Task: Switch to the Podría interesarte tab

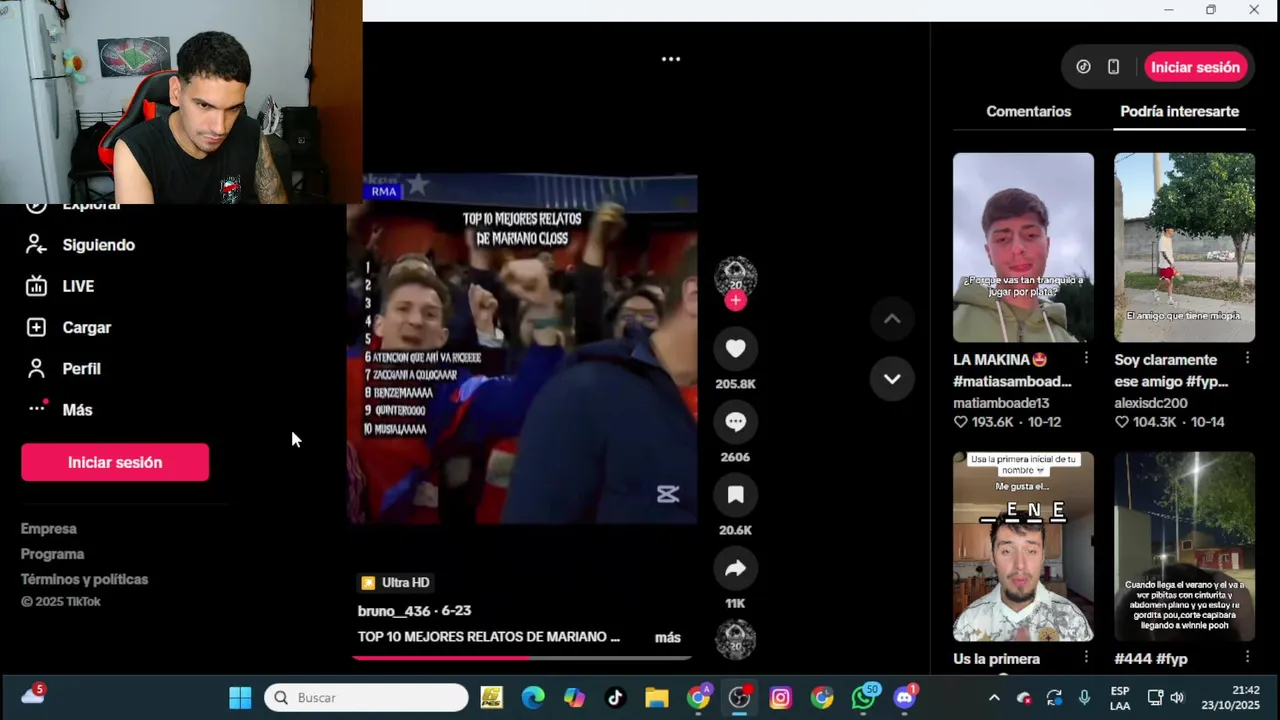Action: pos(1179,111)
